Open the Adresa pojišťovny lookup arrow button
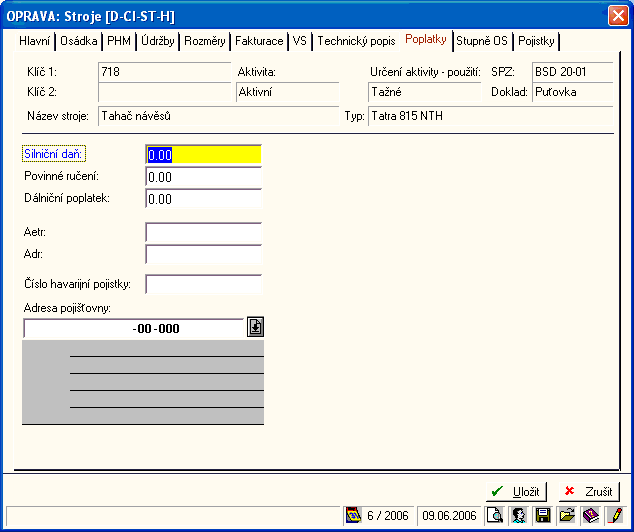Screen dimensions: 634x532 (256, 327)
